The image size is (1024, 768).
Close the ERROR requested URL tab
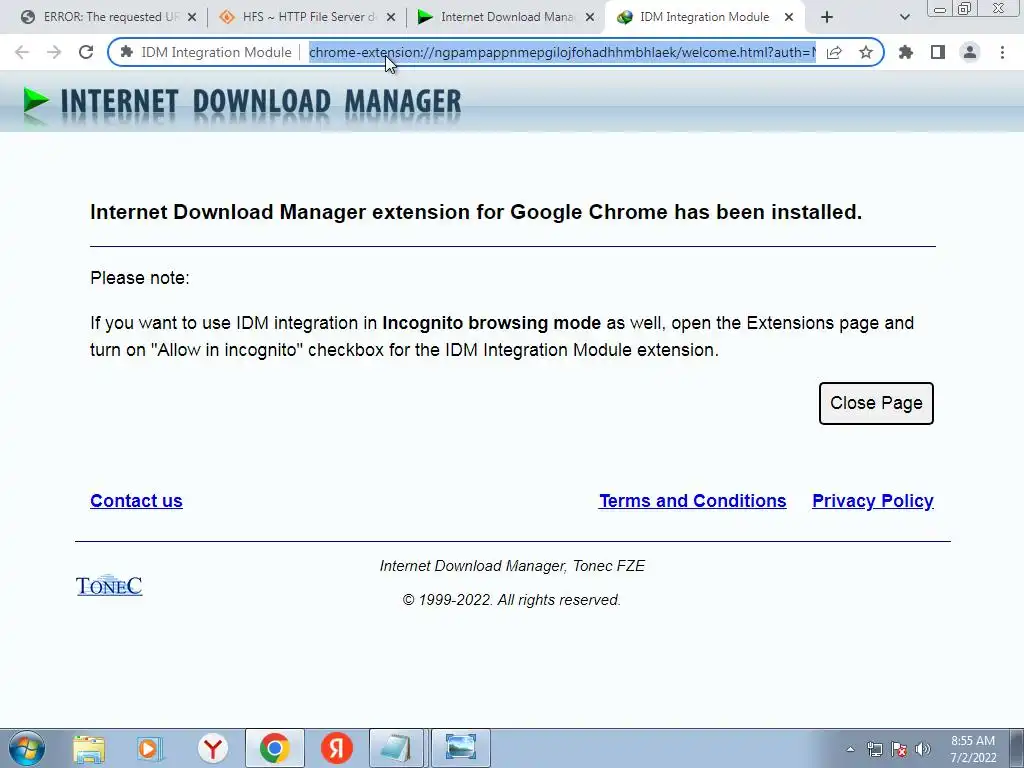[192, 17]
